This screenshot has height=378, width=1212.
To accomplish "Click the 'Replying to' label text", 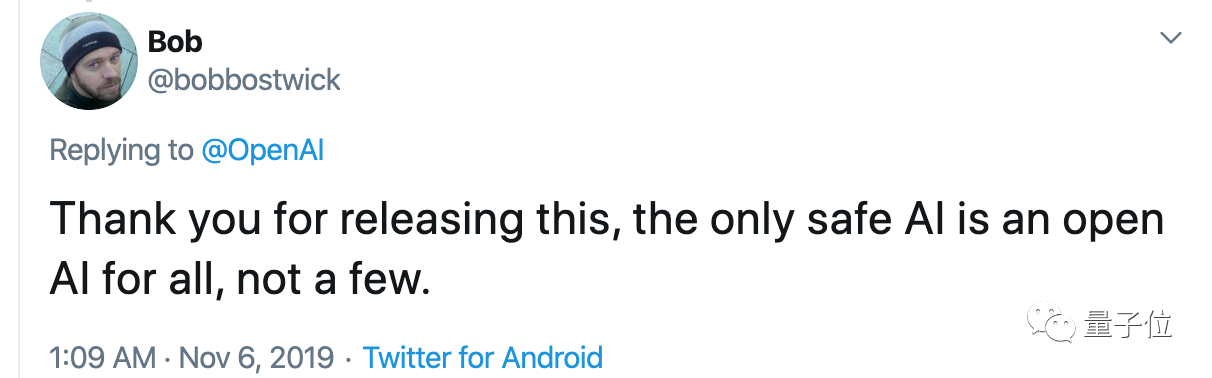I will pos(121,151).
